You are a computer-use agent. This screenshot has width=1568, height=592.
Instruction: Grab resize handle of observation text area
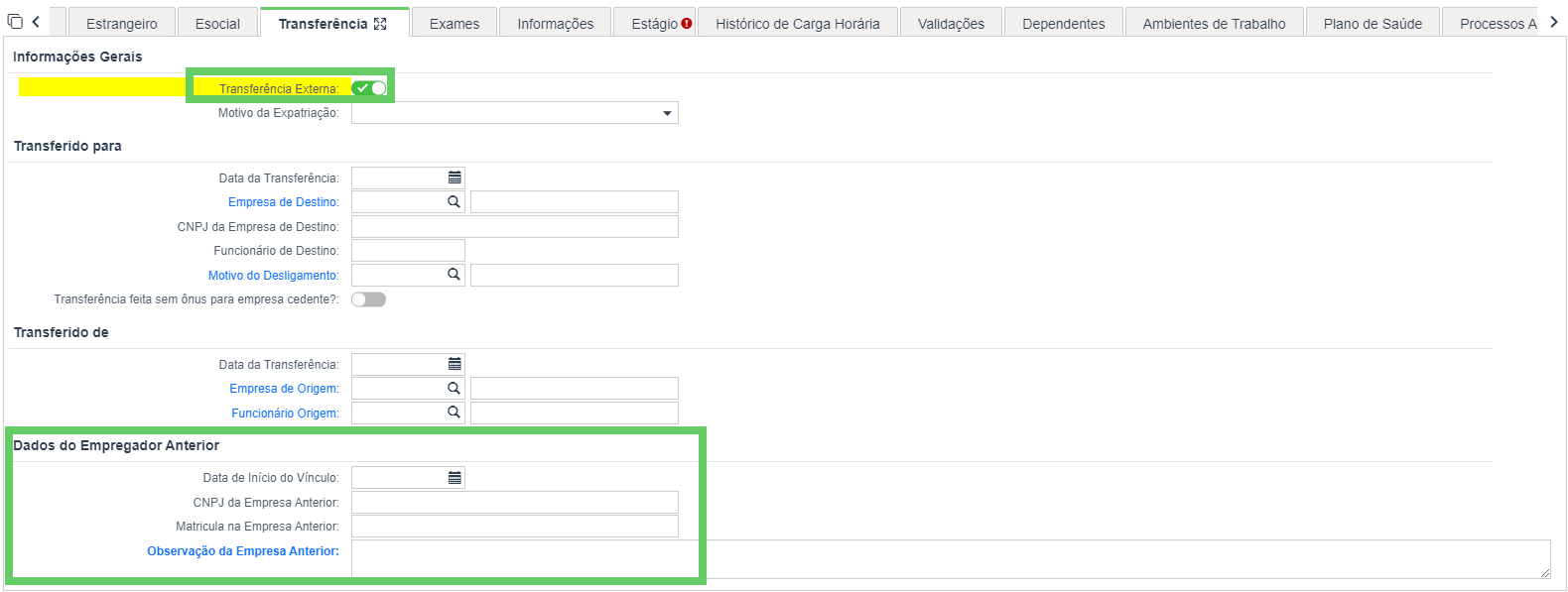[x=1545, y=573]
